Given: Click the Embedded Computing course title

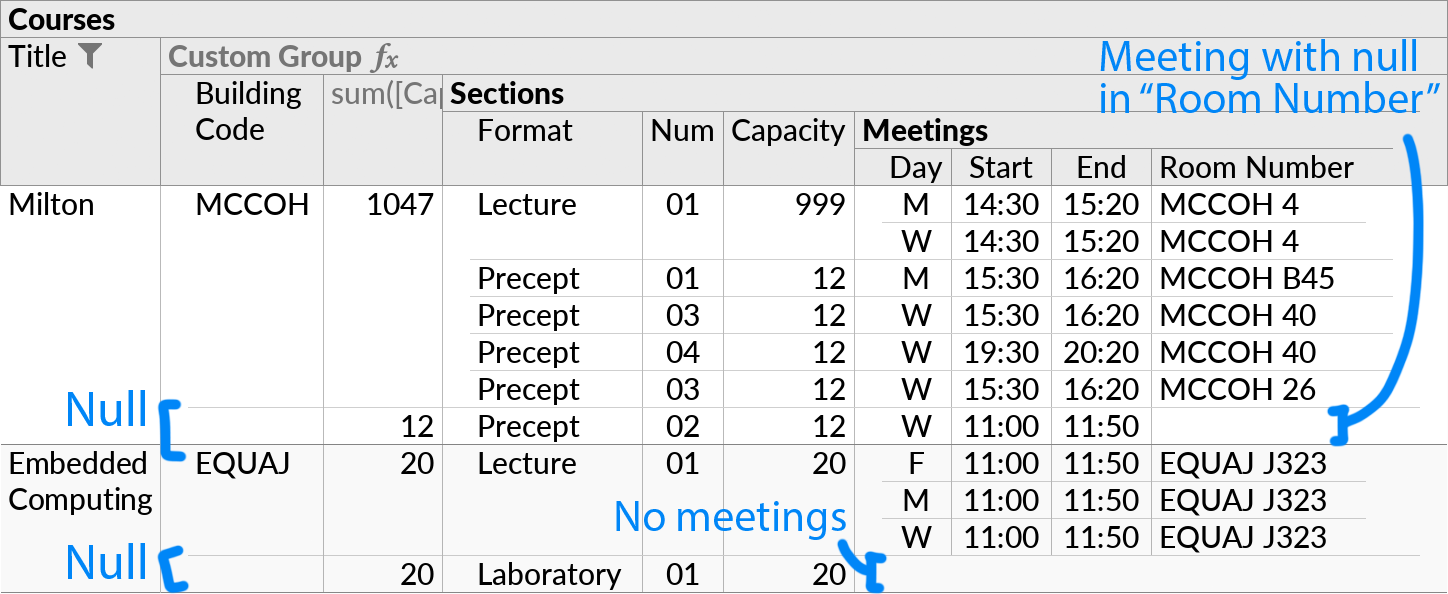Looking at the screenshot, I should [x=80, y=481].
